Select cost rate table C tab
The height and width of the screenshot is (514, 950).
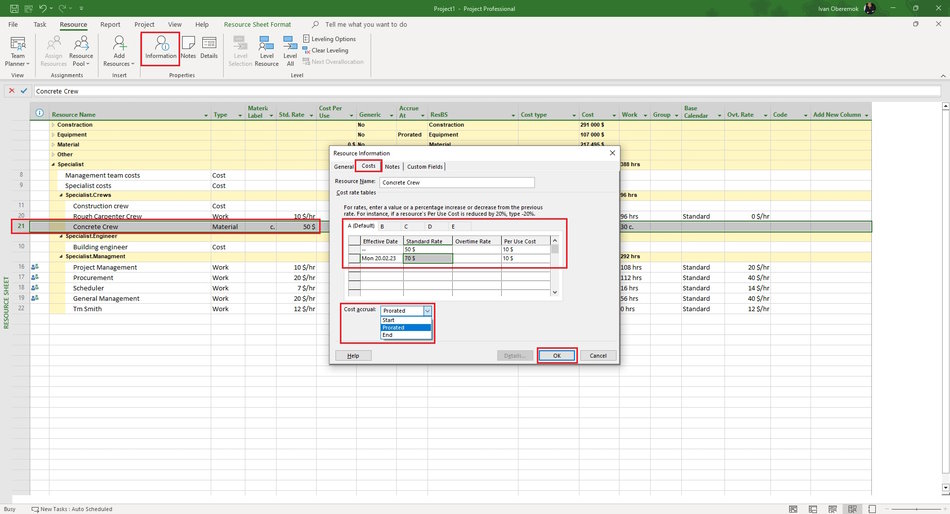(406, 226)
